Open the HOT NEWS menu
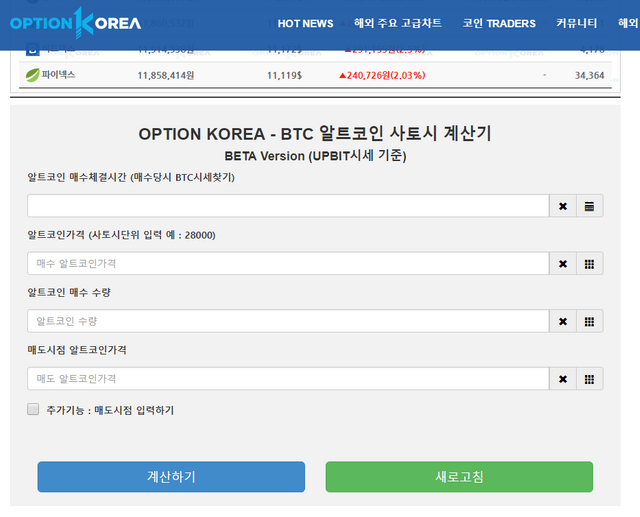 pos(305,23)
